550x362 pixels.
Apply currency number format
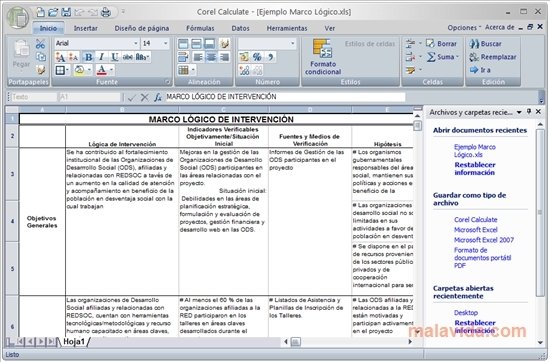pos(244,57)
